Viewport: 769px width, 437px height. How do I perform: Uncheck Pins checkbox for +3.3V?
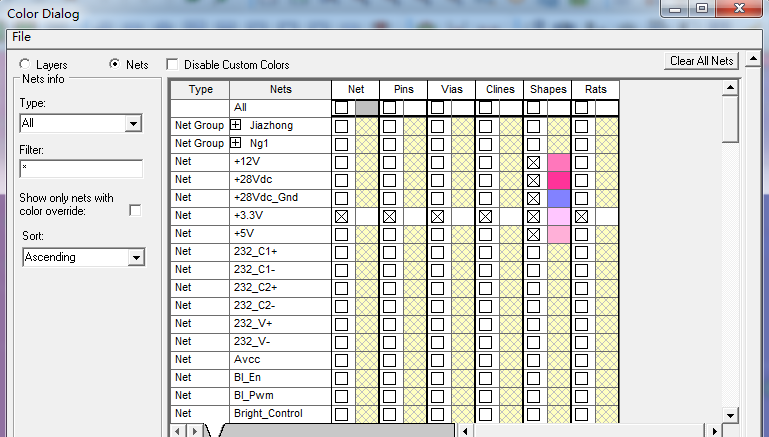pos(389,216)
